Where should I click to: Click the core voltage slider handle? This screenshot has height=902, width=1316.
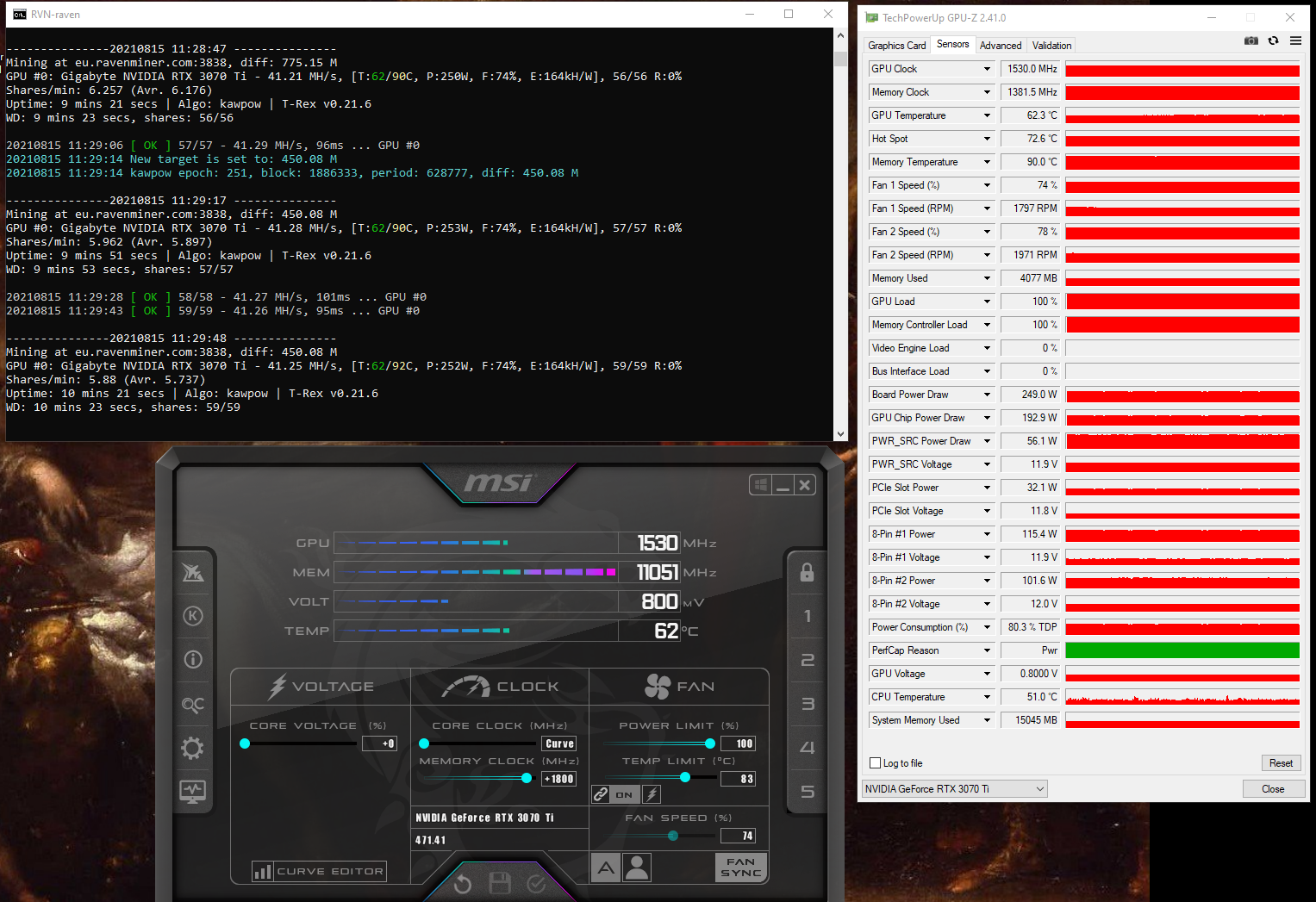245,743
